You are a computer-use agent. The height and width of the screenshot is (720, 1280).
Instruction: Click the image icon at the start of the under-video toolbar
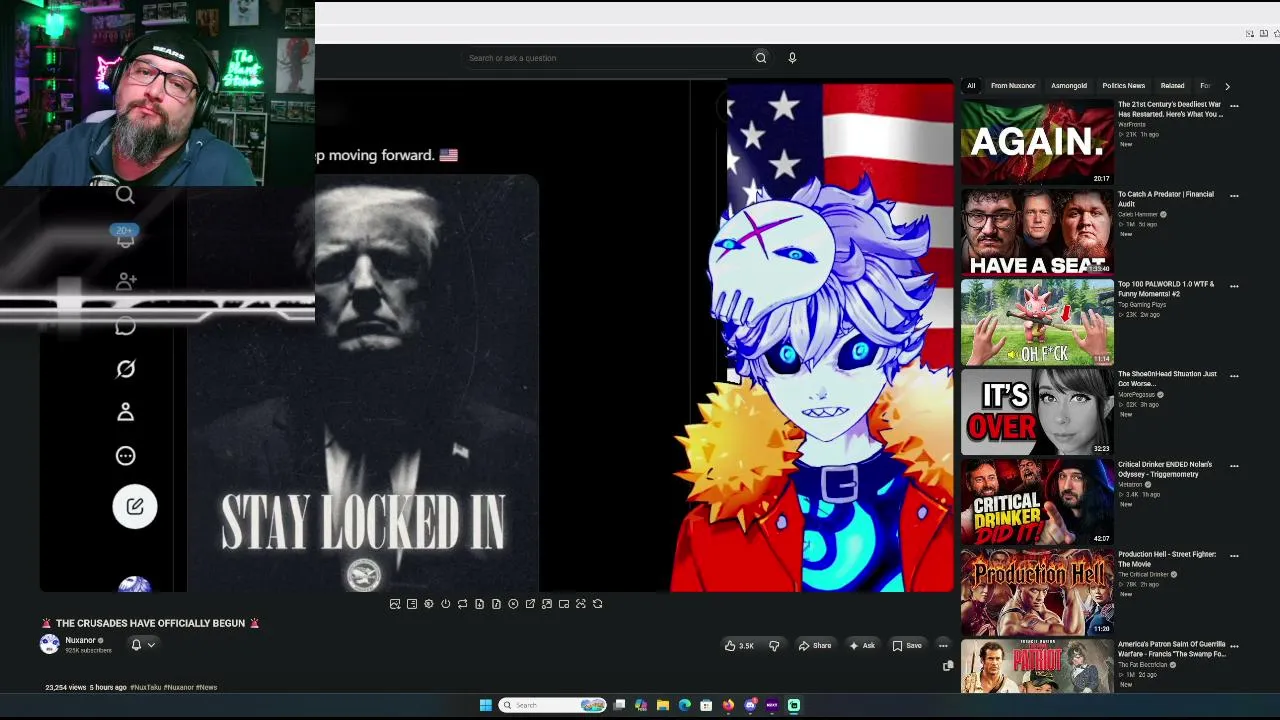pyautogui.click(x=395, y=604)
